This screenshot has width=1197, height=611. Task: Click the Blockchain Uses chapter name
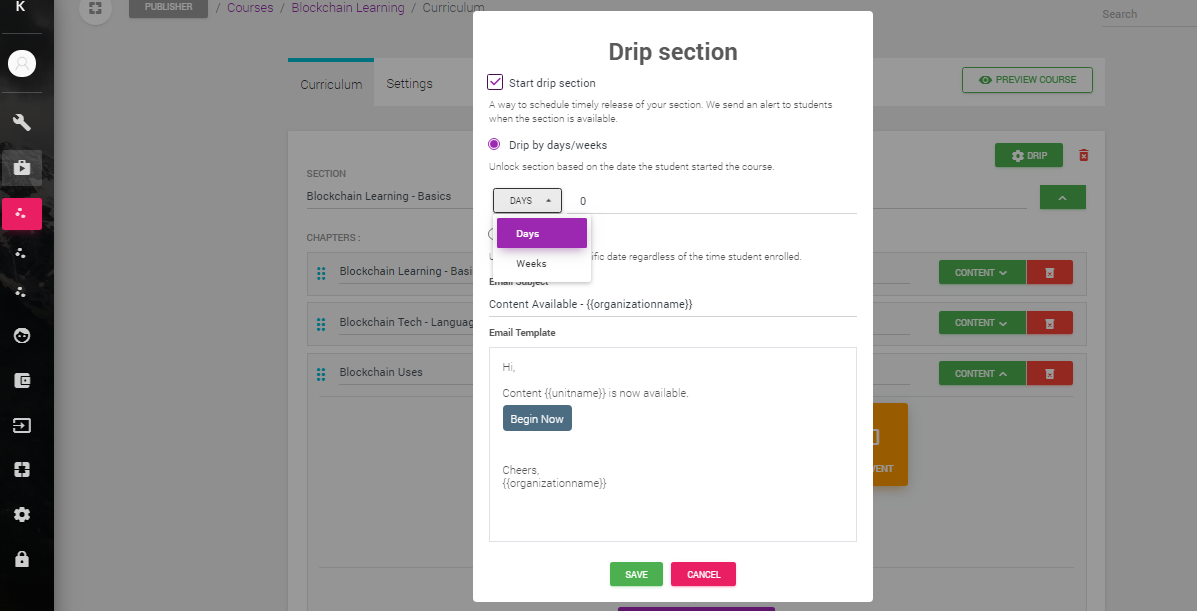pos(381,372)
